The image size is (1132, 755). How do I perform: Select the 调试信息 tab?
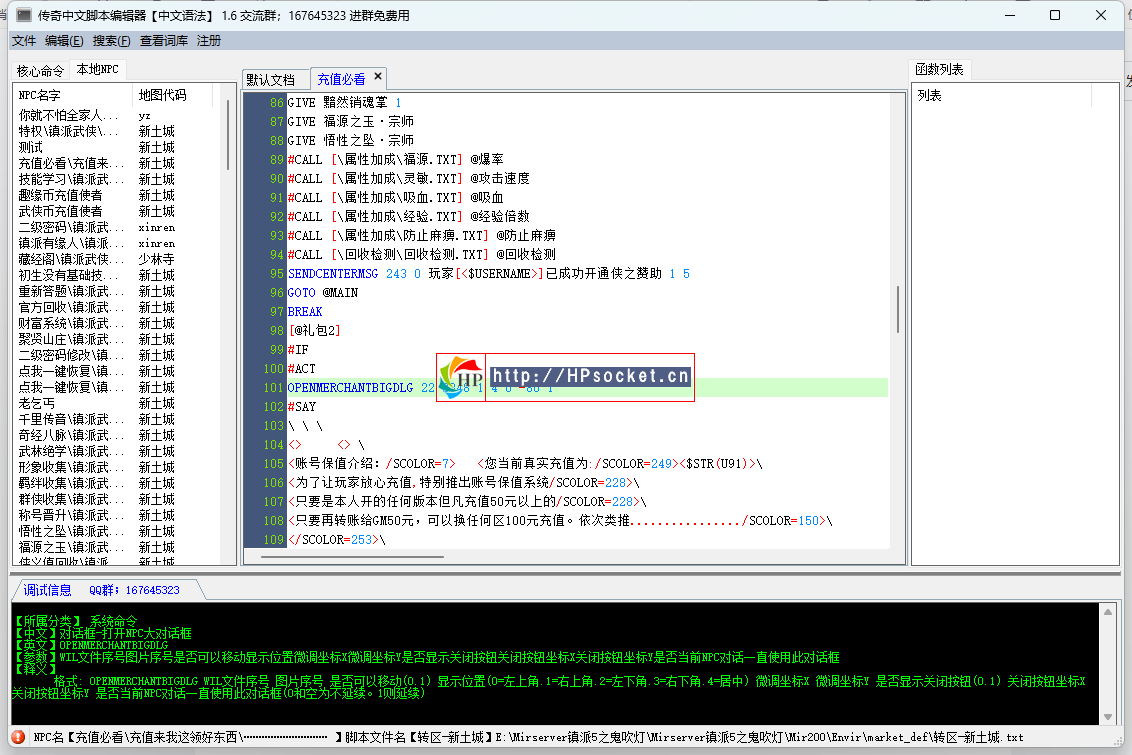pyautogui.click(x=48, y=590)
